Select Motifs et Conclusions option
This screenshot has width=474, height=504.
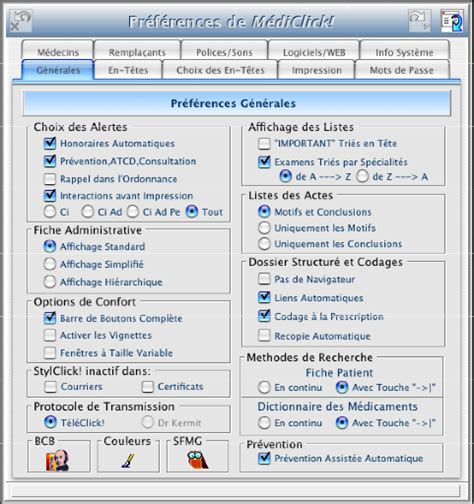264,212
